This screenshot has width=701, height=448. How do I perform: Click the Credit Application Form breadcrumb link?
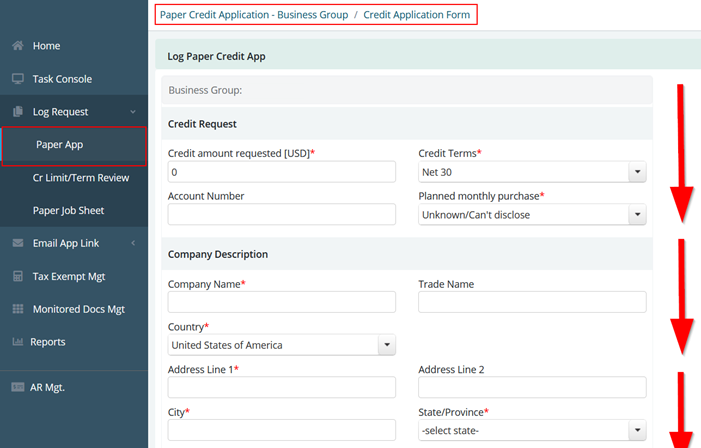417,15
